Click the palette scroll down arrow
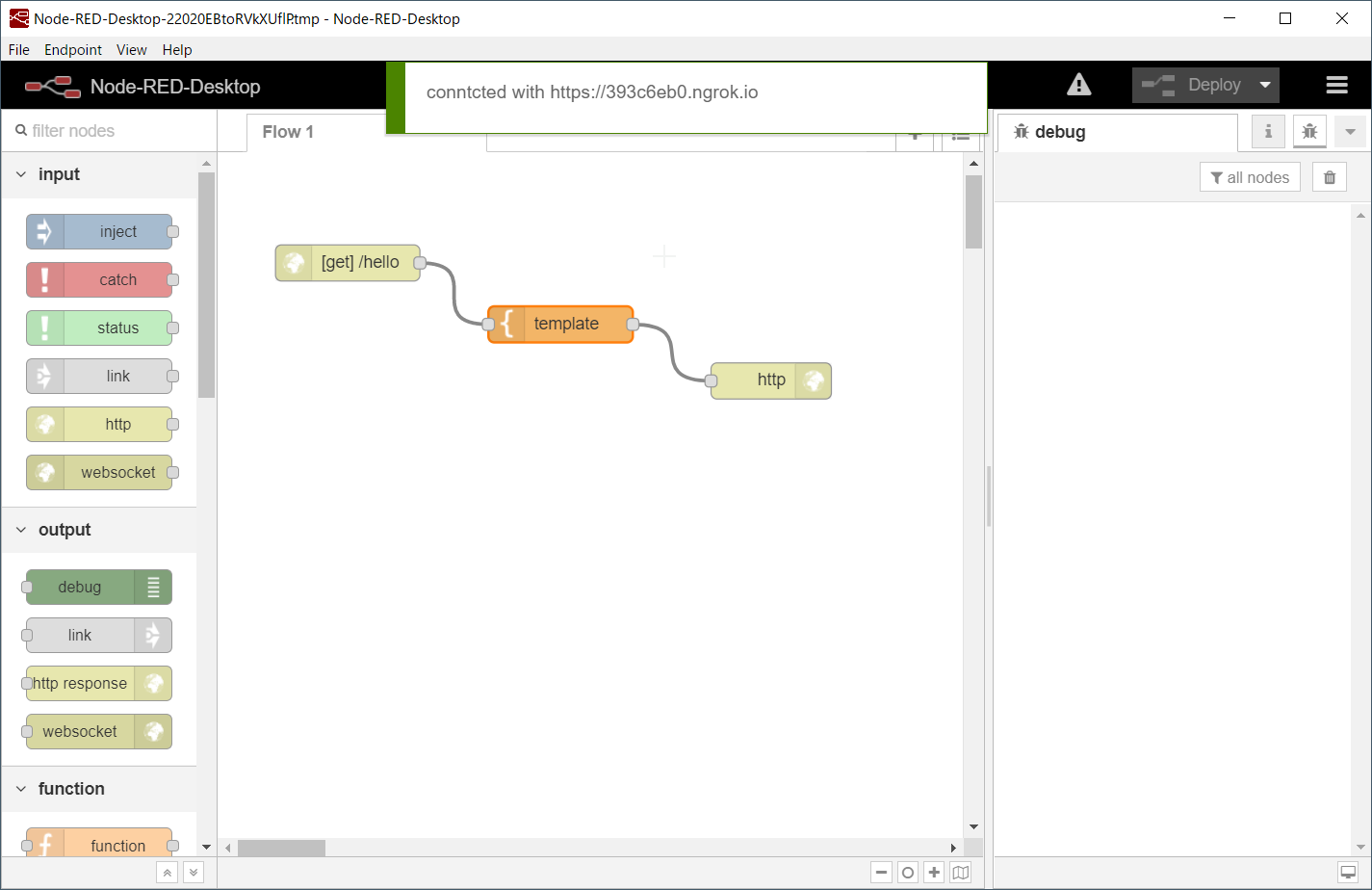The width and height of the screenshot is (1372, 890). 206,848
